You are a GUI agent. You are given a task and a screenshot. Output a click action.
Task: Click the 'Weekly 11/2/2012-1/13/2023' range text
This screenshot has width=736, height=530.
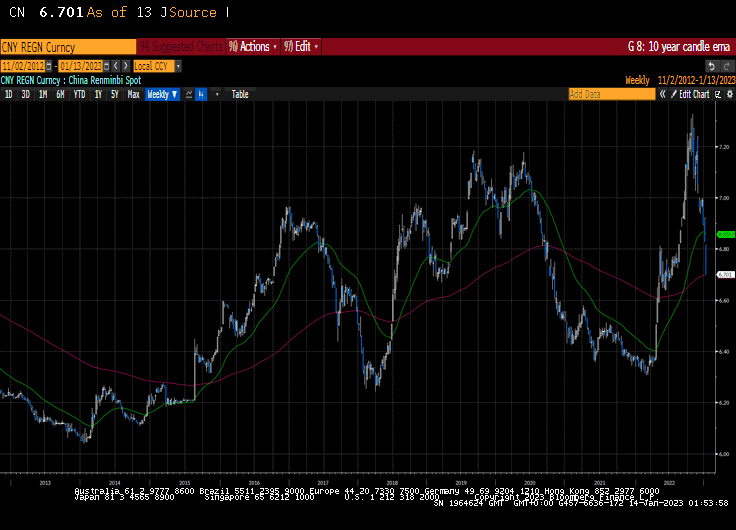pyautogui.click(x=680, y=80)
